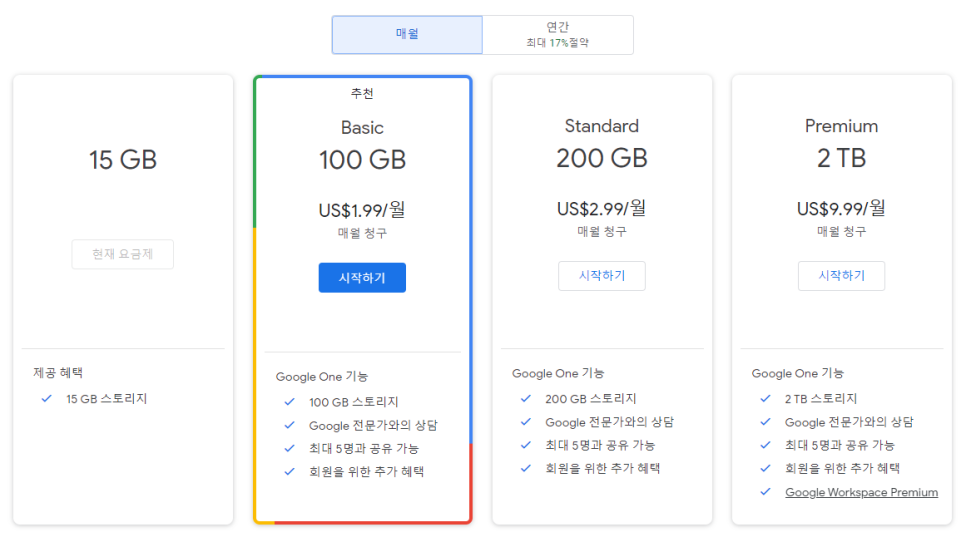Select the 2 TB storage heading
The height and width of the screenshot is (542, 966).
[842, 158]
